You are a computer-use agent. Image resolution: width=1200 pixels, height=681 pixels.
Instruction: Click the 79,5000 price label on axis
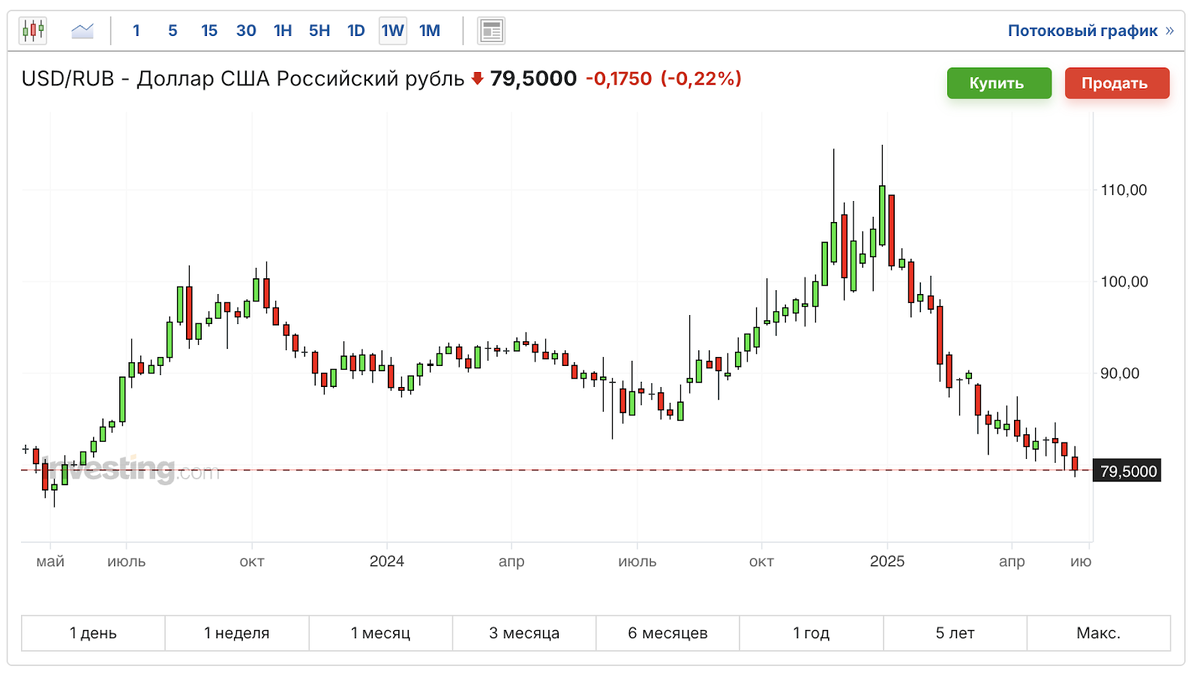tap(1128, 471)
